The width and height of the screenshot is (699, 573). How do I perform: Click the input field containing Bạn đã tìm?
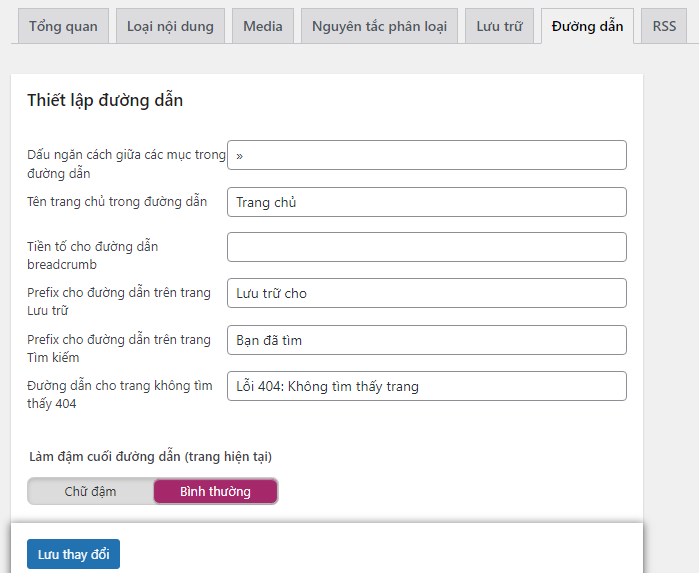coord(427,340)
